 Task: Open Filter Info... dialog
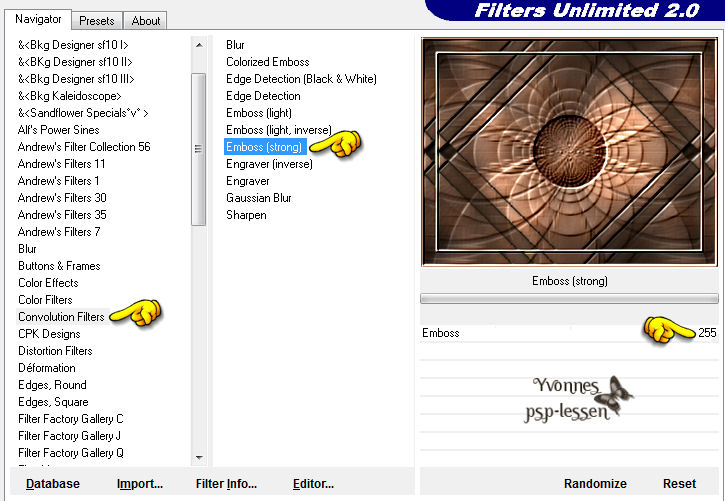tap(226, 483)
